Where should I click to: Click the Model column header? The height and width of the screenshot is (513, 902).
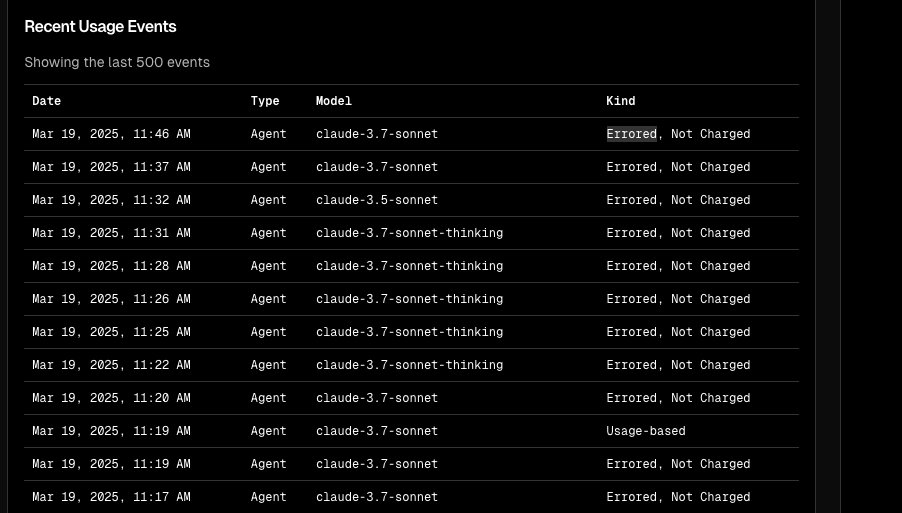pyautogui.click(x=334, y=101)
